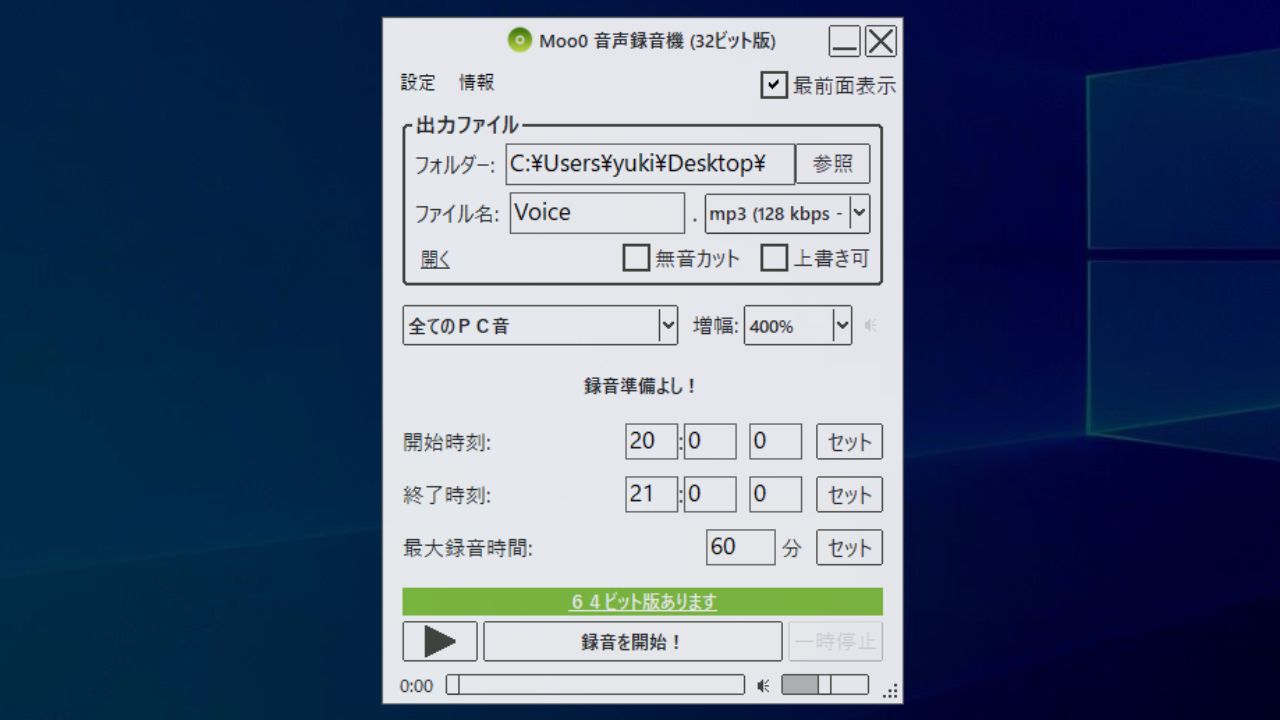1280x720 pixels.
Task: Open the 情報 menu
Action: (x=476, y=83)
